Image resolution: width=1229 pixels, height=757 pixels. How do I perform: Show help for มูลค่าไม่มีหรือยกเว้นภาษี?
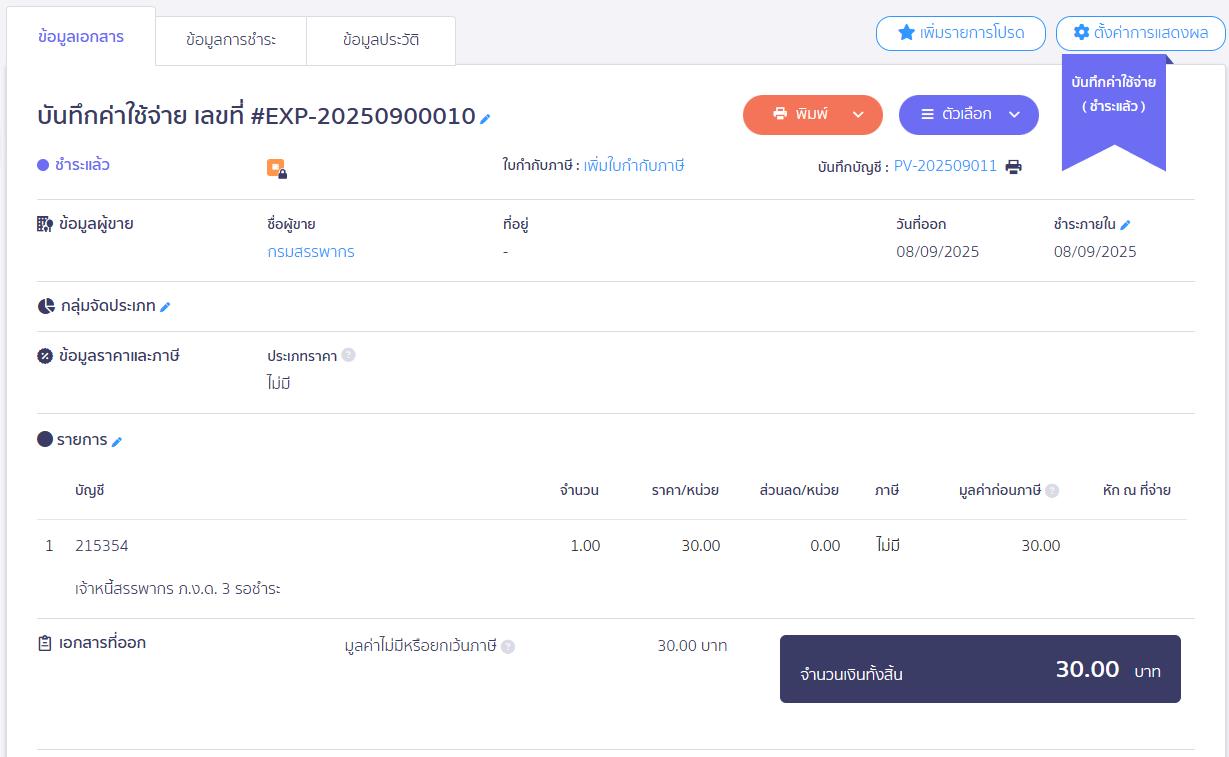point(508,647)
